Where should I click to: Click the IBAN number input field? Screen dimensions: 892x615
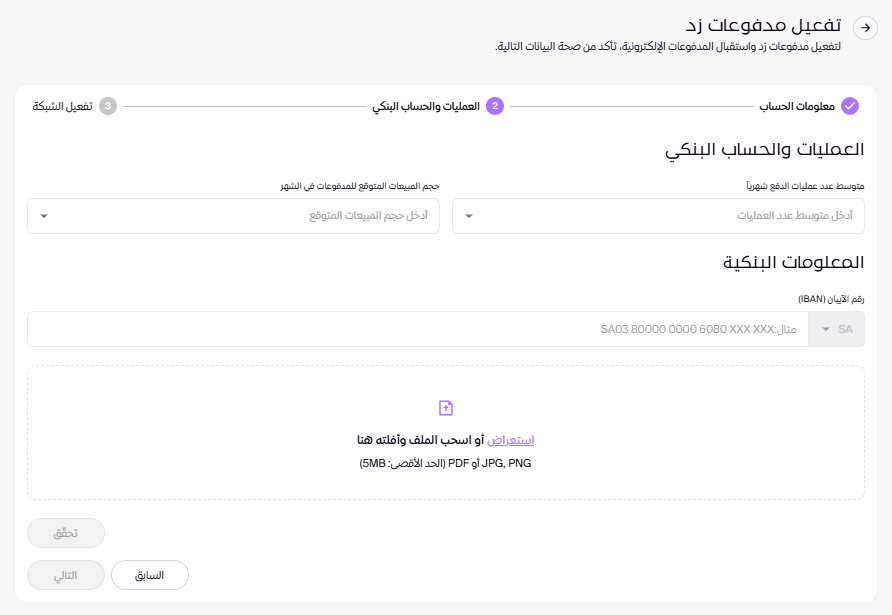(418, 329)
